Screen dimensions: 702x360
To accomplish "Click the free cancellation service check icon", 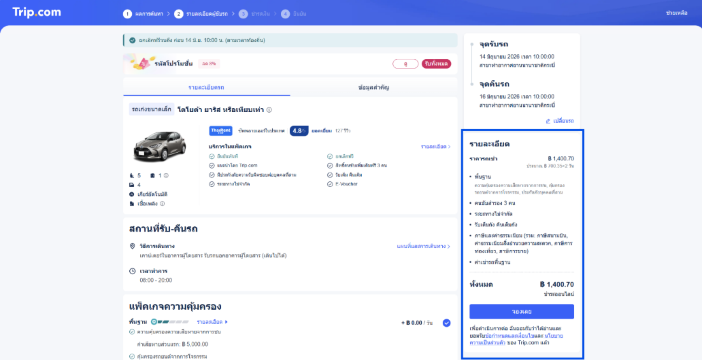I will click(x=330, y=156).
